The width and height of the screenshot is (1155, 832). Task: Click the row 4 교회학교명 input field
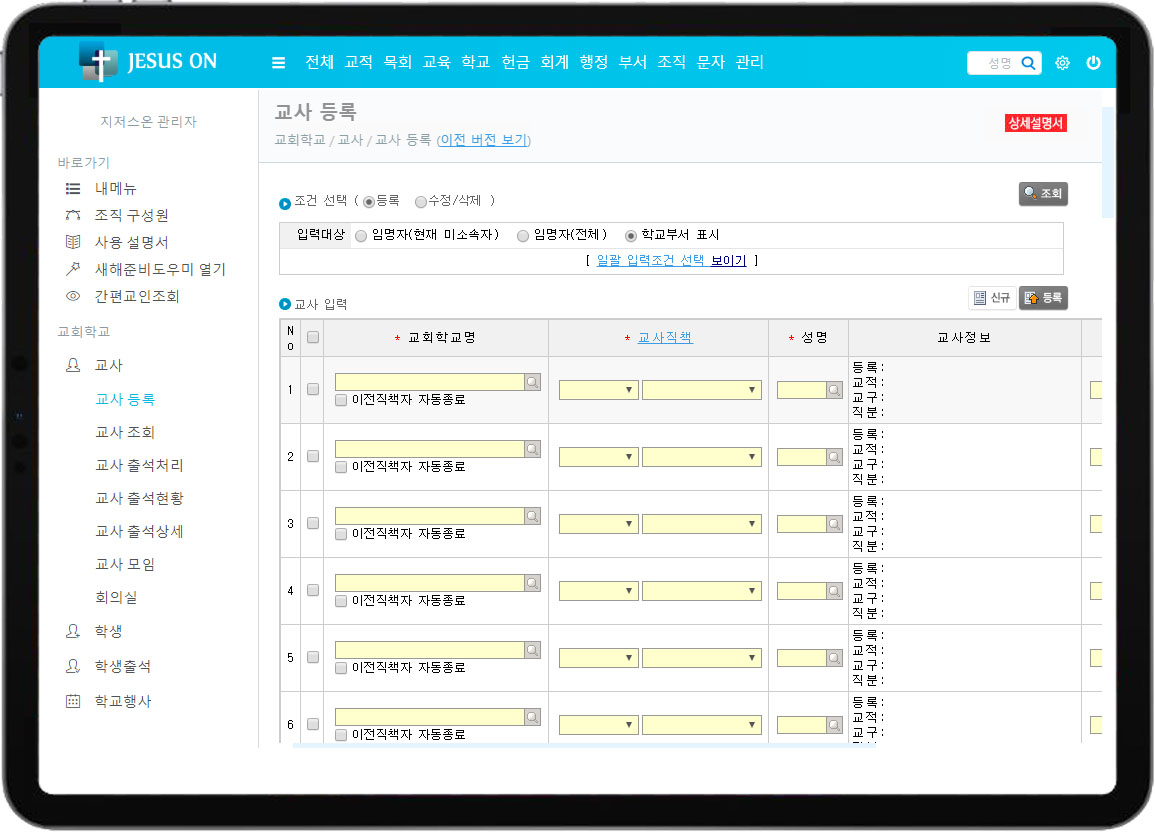(x=429, y=583)
